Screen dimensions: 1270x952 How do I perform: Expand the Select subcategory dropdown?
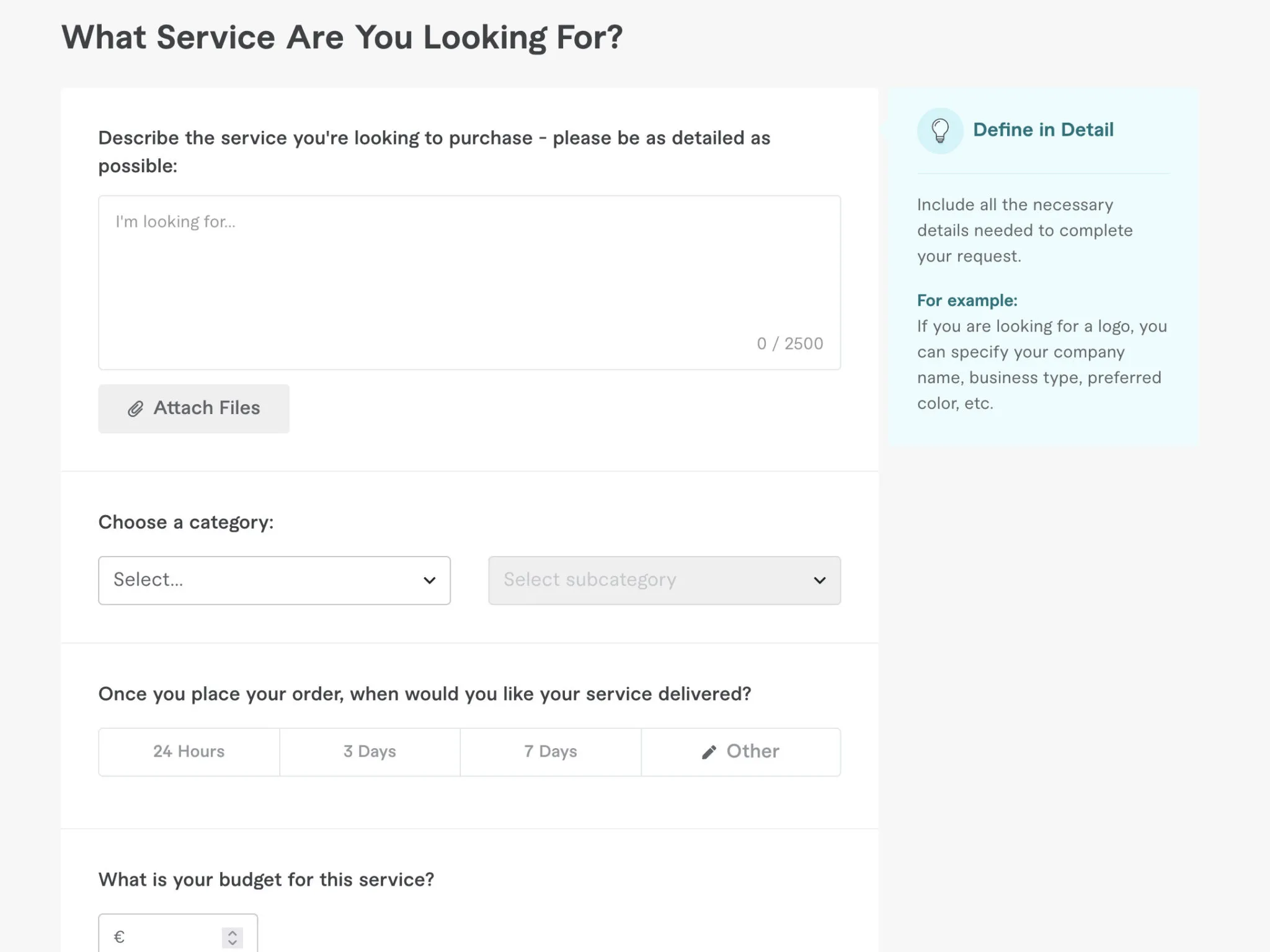tap(664, 580)
